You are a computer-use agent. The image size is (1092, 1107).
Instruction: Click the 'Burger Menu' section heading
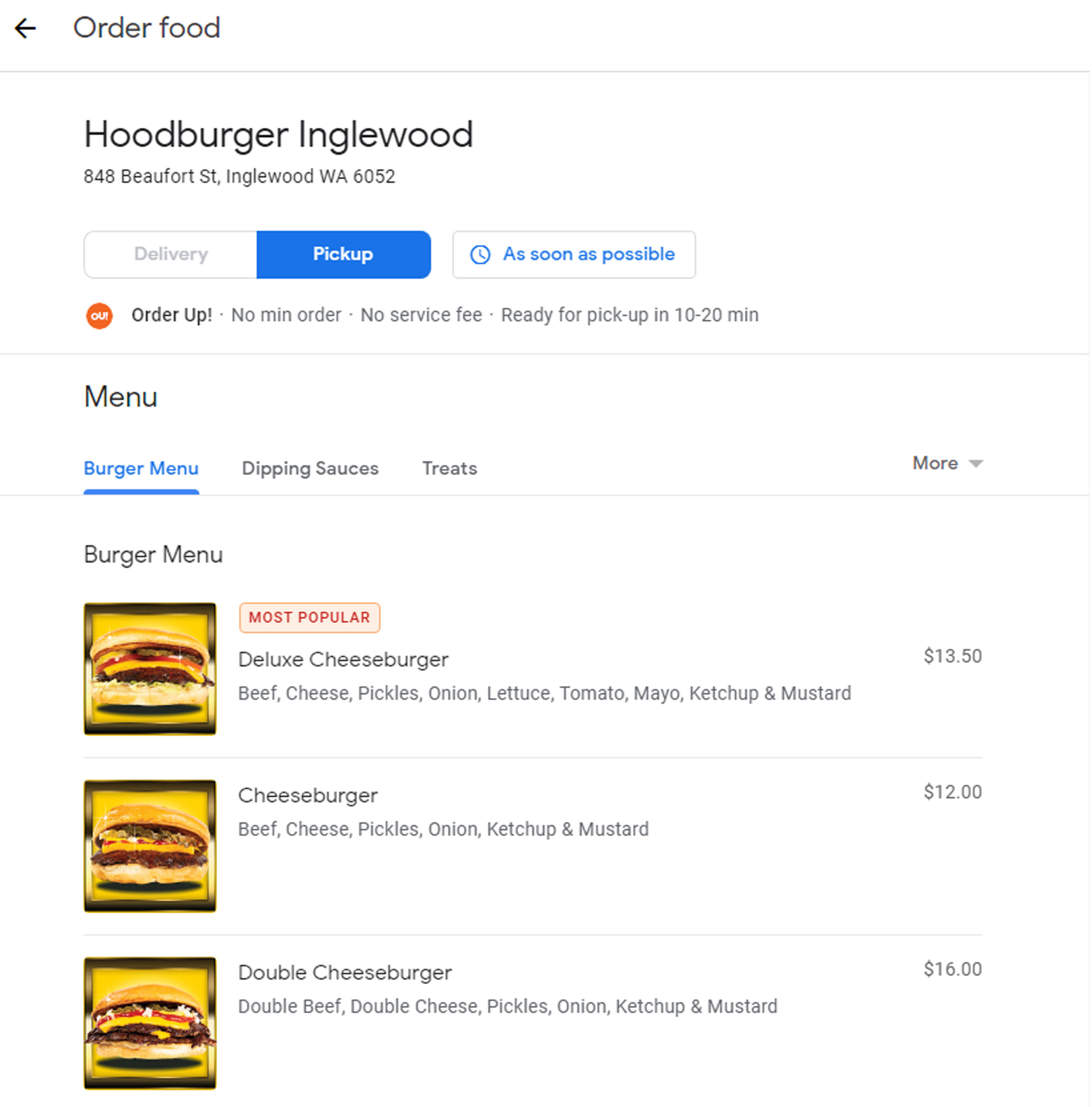pos(153,555)
